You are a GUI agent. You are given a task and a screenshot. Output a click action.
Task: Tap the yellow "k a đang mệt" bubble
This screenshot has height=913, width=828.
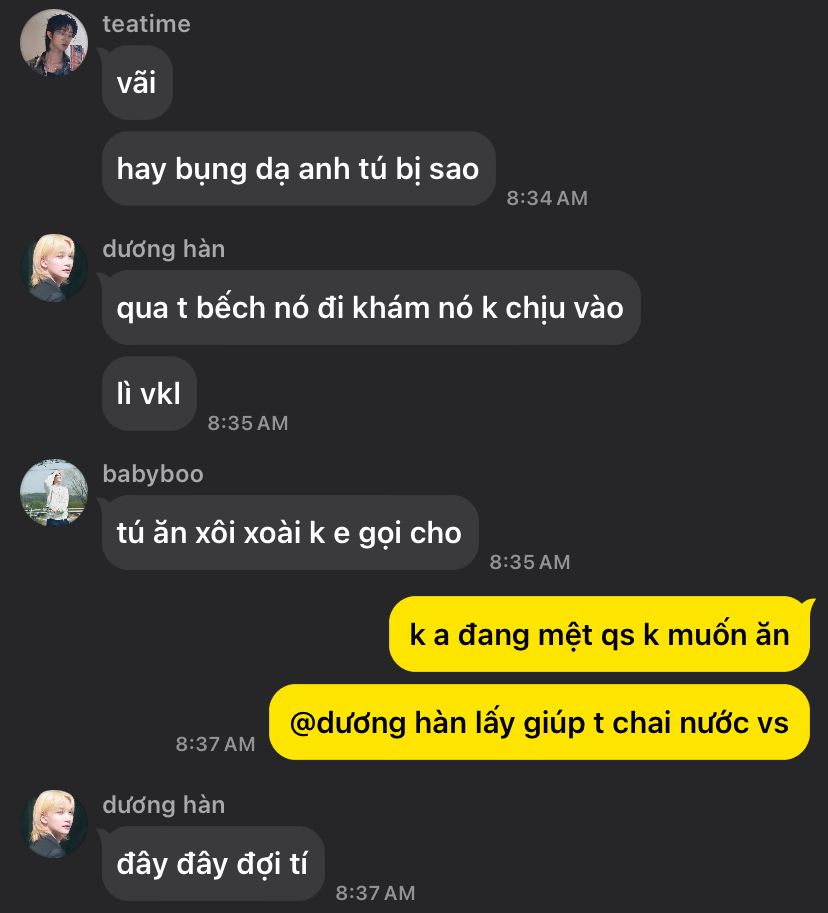pos(599,634)
